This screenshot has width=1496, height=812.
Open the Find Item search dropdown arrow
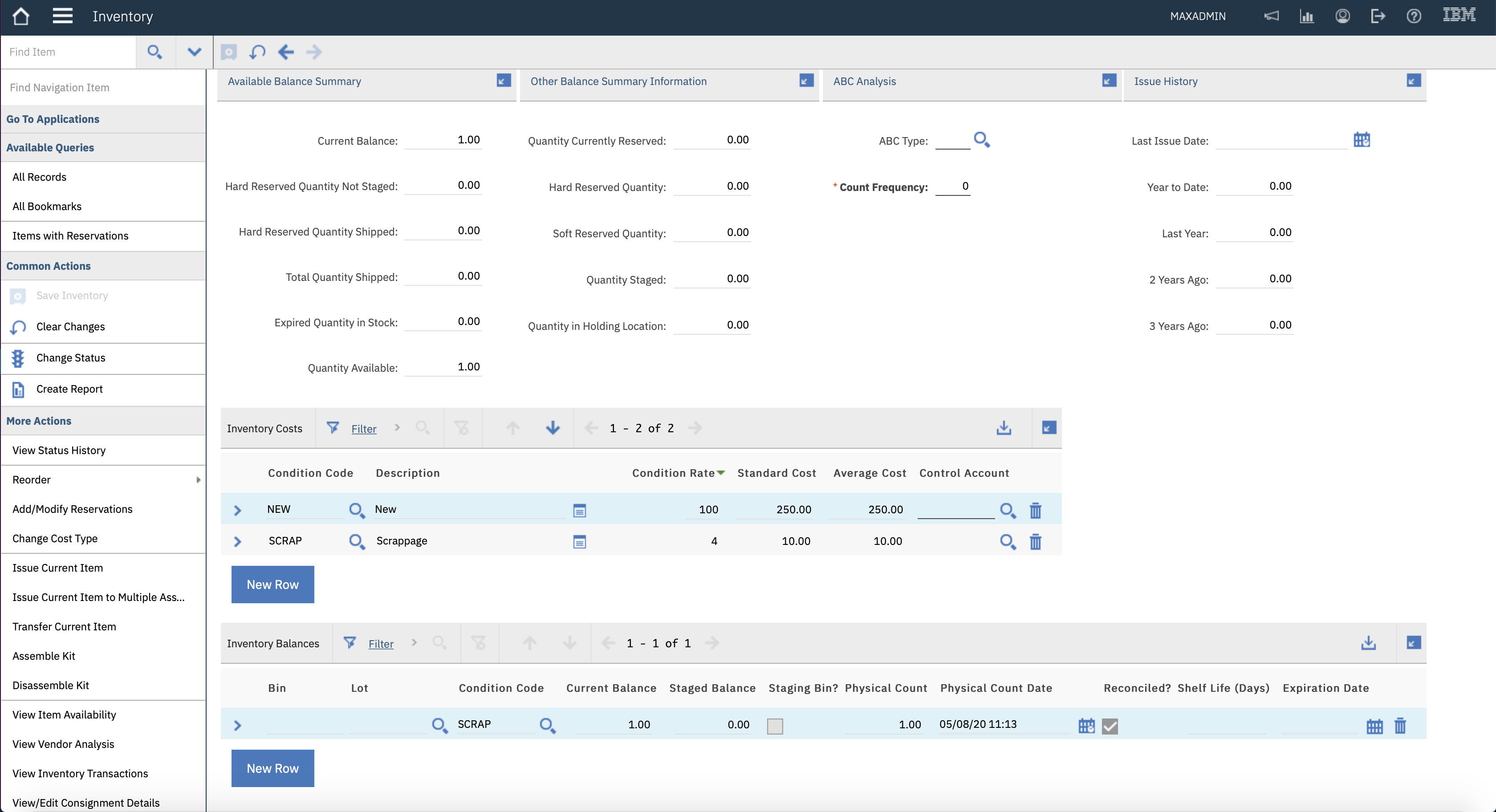194,52
